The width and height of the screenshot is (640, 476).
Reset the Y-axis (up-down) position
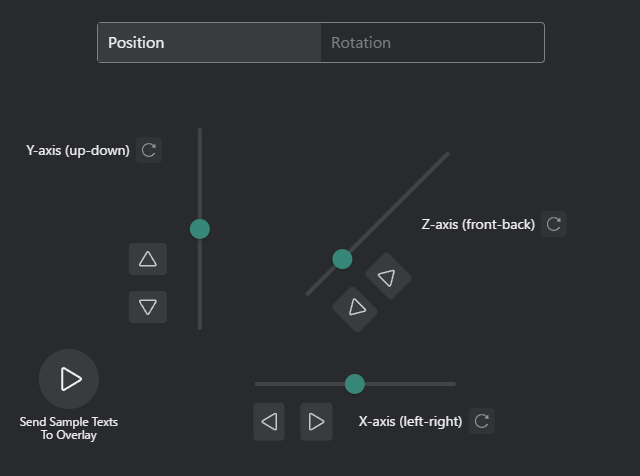149,150
